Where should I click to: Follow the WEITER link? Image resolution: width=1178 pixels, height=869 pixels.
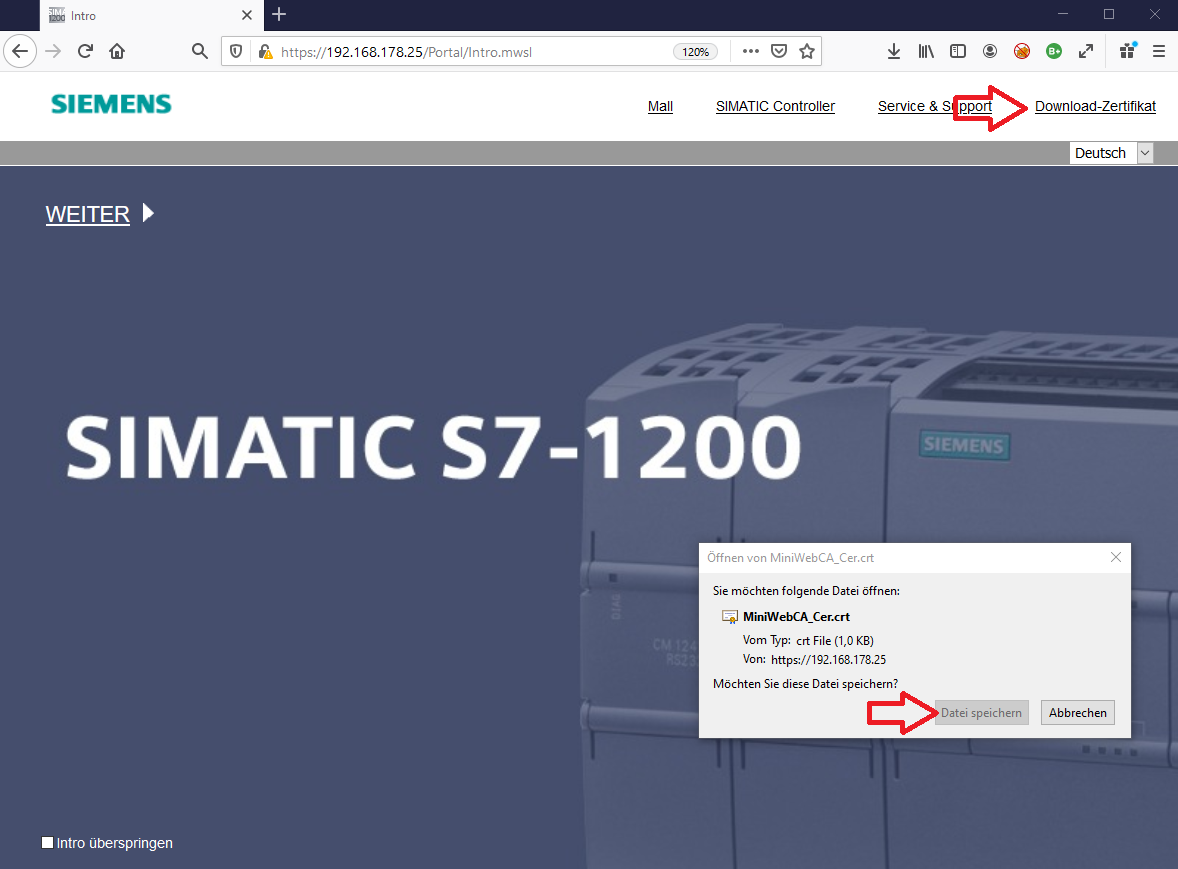click(x=88, y=214)
